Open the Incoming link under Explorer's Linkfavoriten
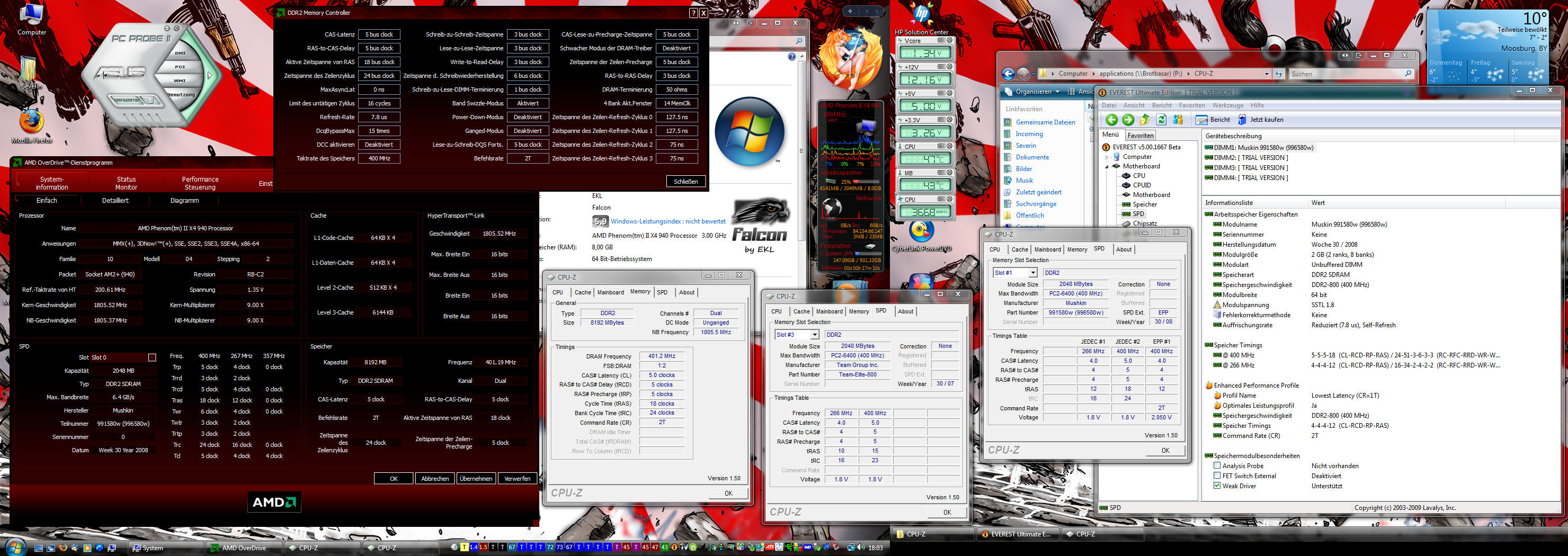 pos(1029,134)
